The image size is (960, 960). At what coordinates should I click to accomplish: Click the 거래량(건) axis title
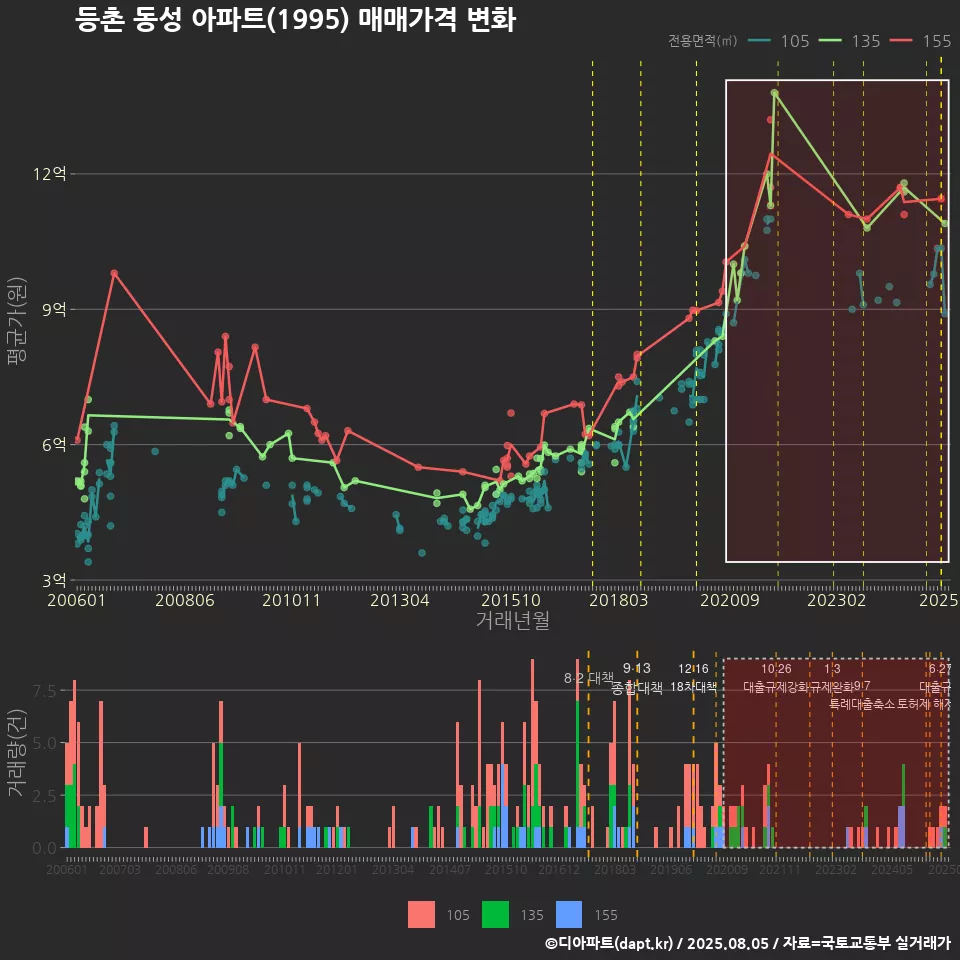[17, 754]
